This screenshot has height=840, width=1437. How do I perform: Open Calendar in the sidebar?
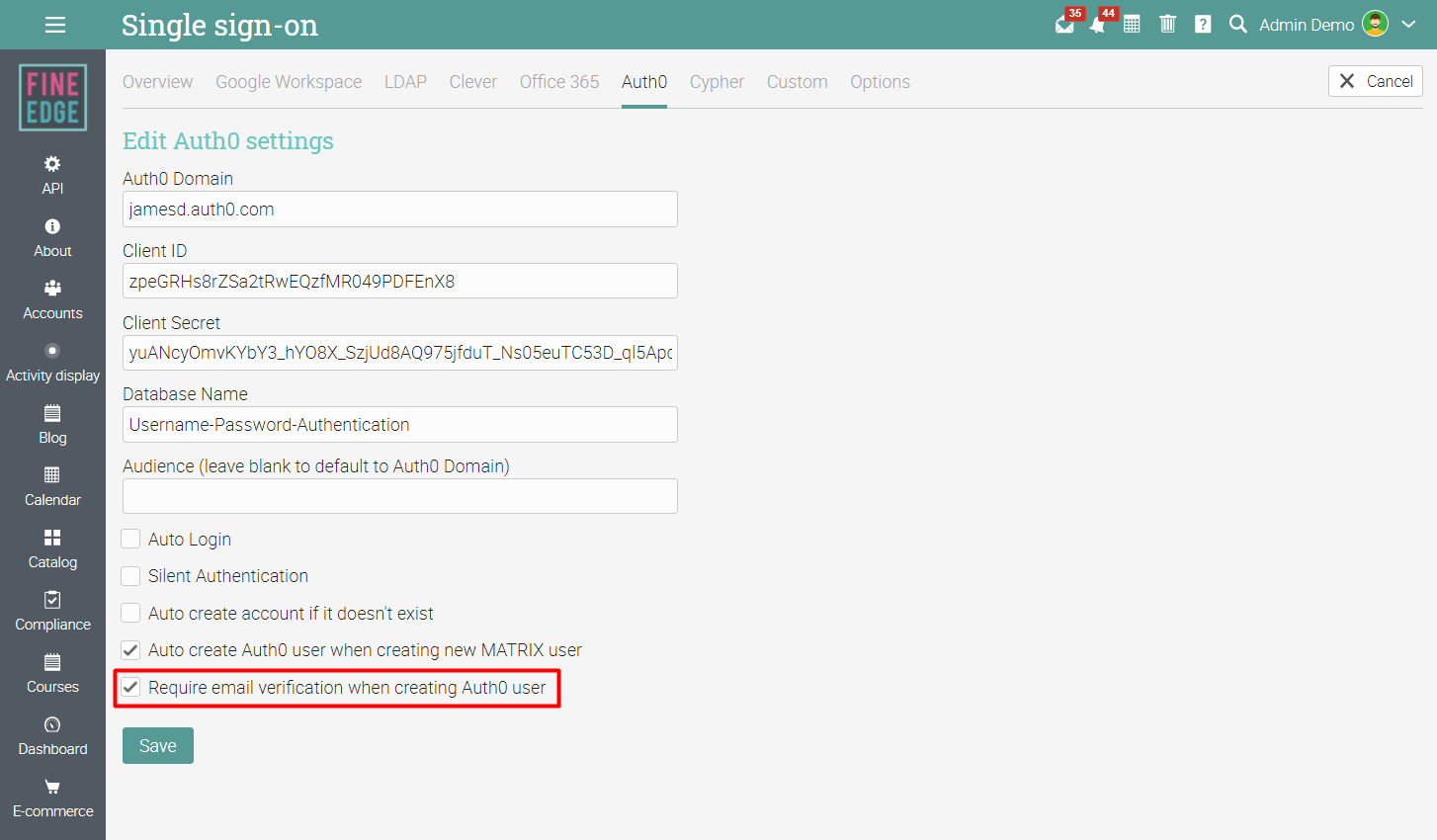pyautogui.click(x=52, y=487)
